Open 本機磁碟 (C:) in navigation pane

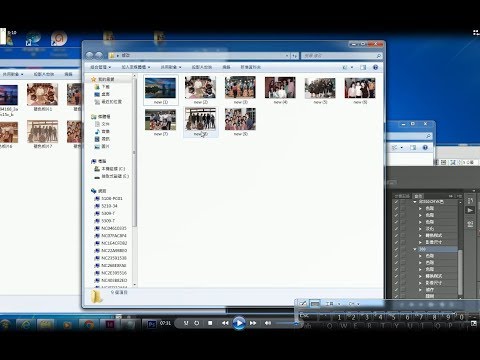[x=110, y=169]
